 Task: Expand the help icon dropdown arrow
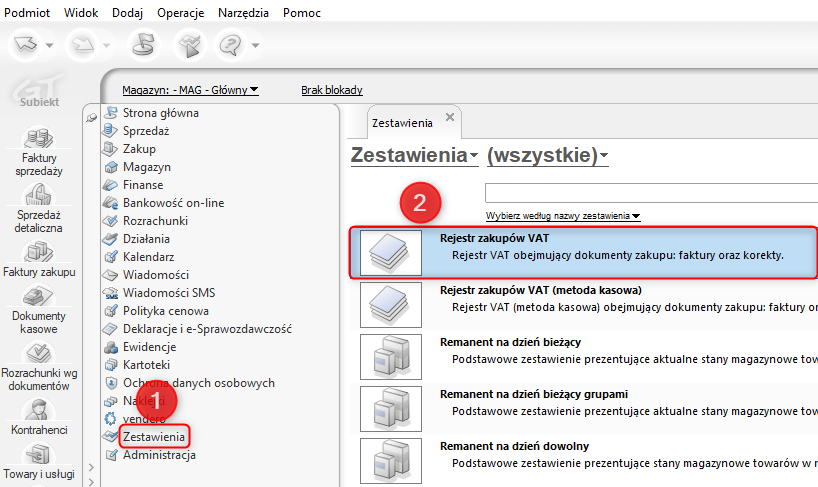[256, 45]
